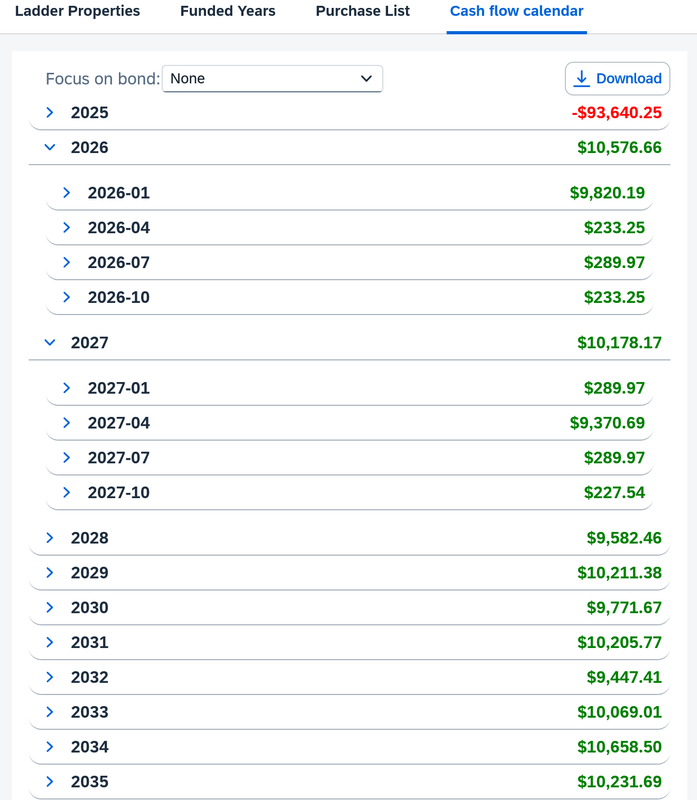Expand the 2026-07 month chevron
697x800 pixels.
pyautogui.click(x=66, y=262)
